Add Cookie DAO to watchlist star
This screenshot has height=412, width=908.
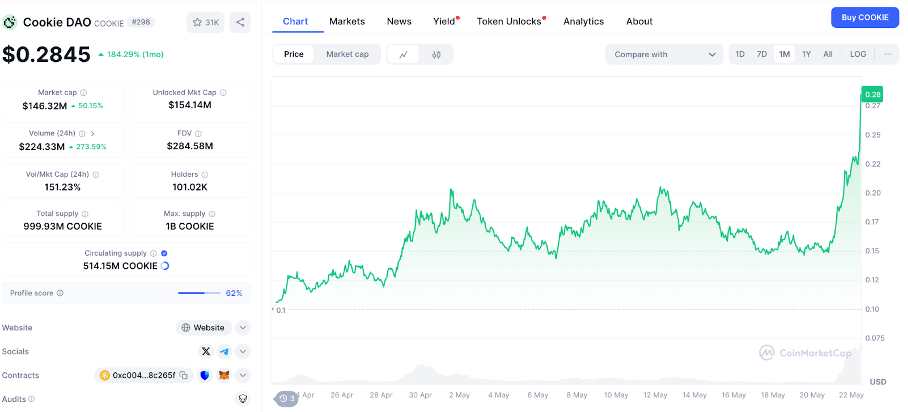click(x=206, y=21)
